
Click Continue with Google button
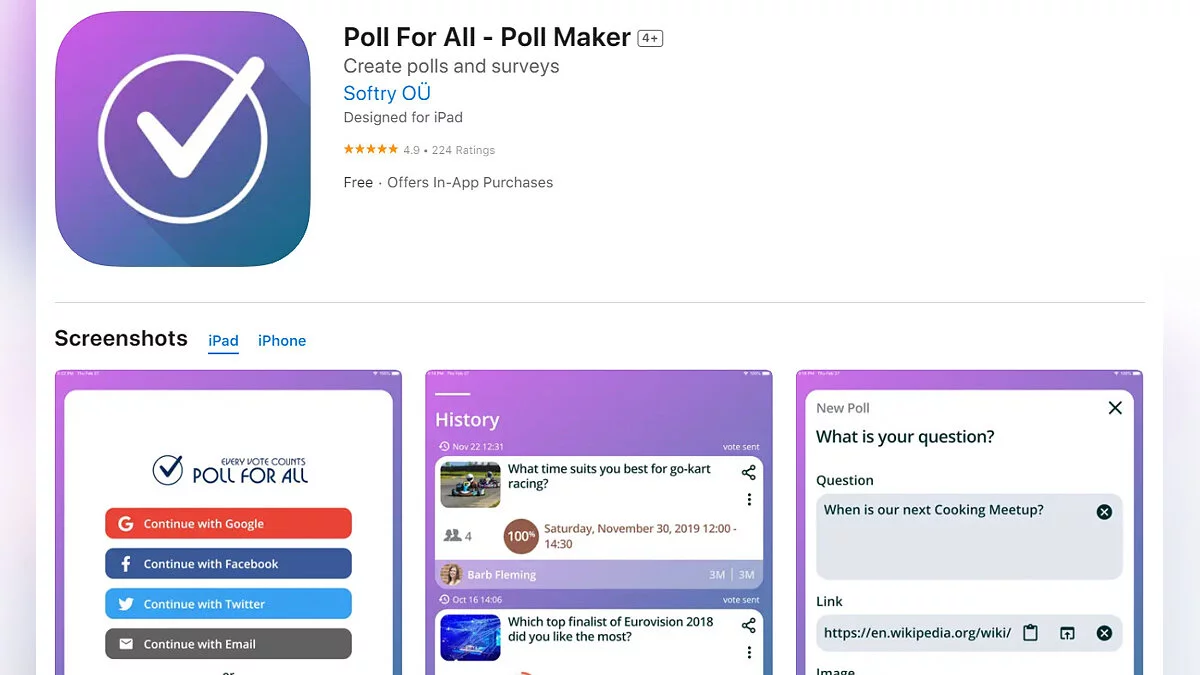(228, 524)
